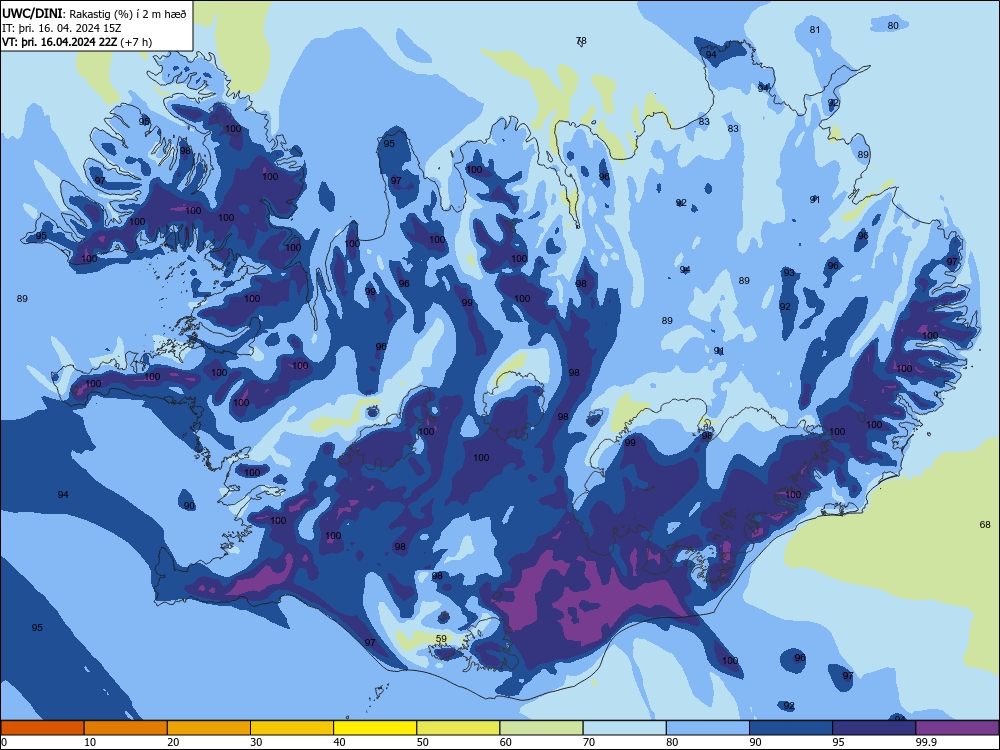This screenshot has width=1000, height=750.
Task: Click the '70' legend tick label
Action: coord(589,742)
